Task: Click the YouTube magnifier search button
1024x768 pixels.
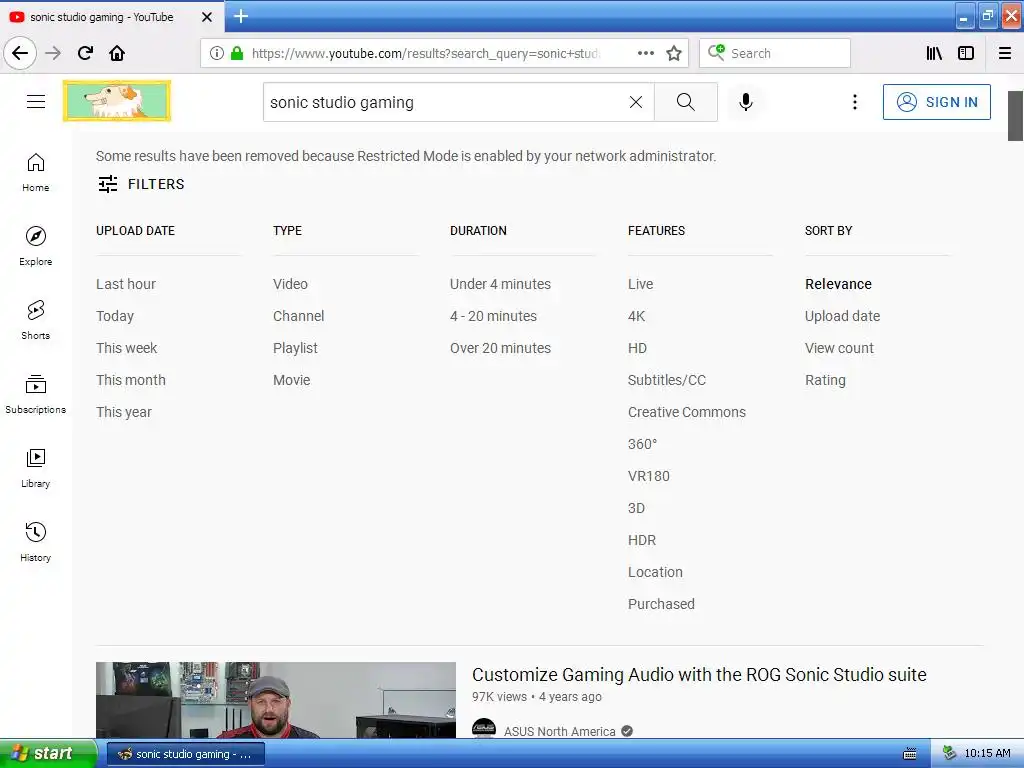Action: coord(686,102)
